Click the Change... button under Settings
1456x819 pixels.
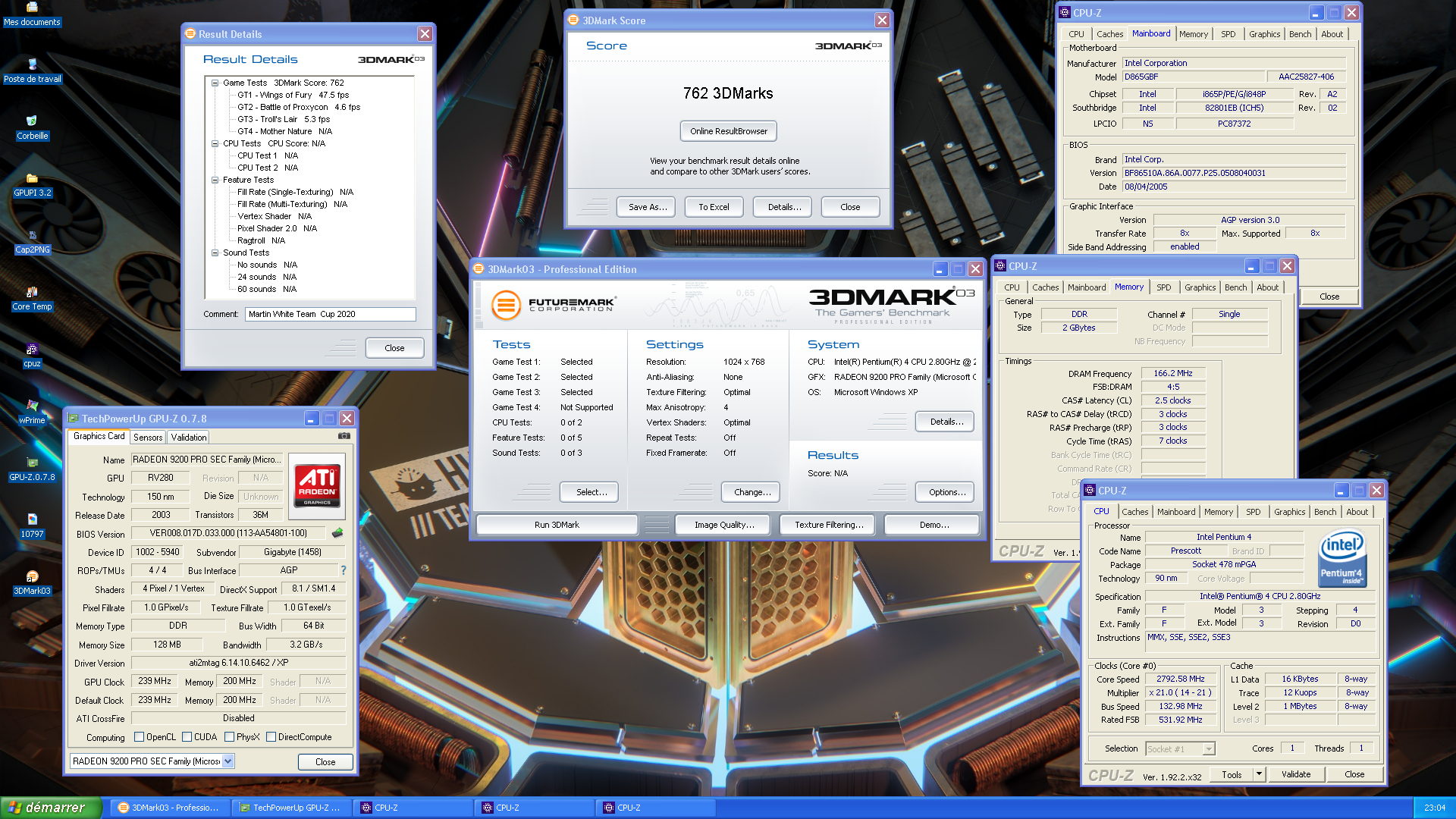[752, 492]
